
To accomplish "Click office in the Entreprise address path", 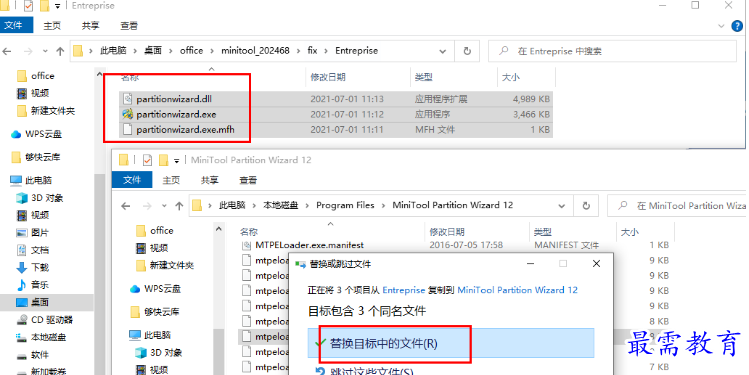I will (191, 51).
